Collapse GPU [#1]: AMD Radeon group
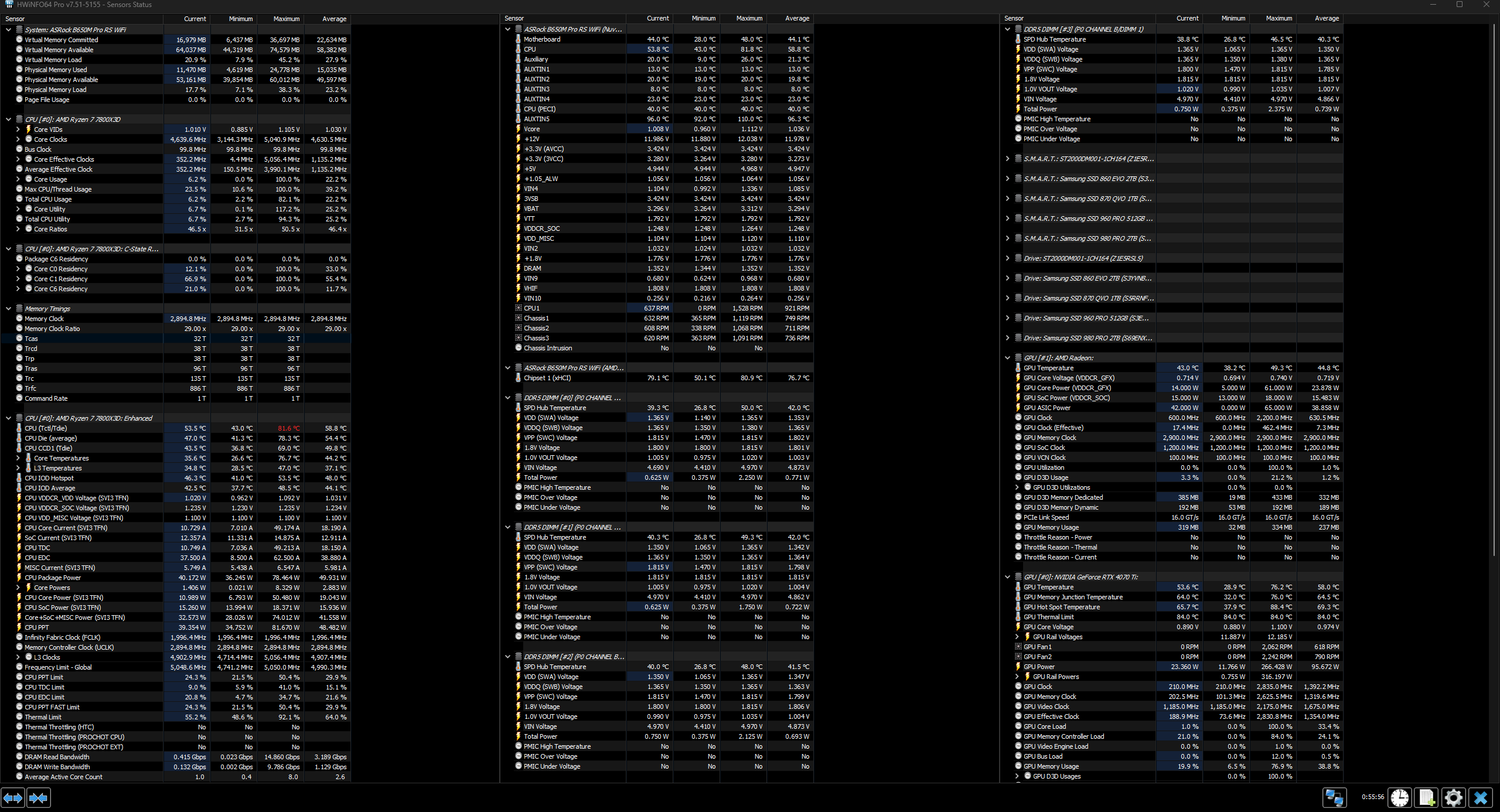Image resolution: width=1500 pixels, height=812 pixels. point(1007,358)
